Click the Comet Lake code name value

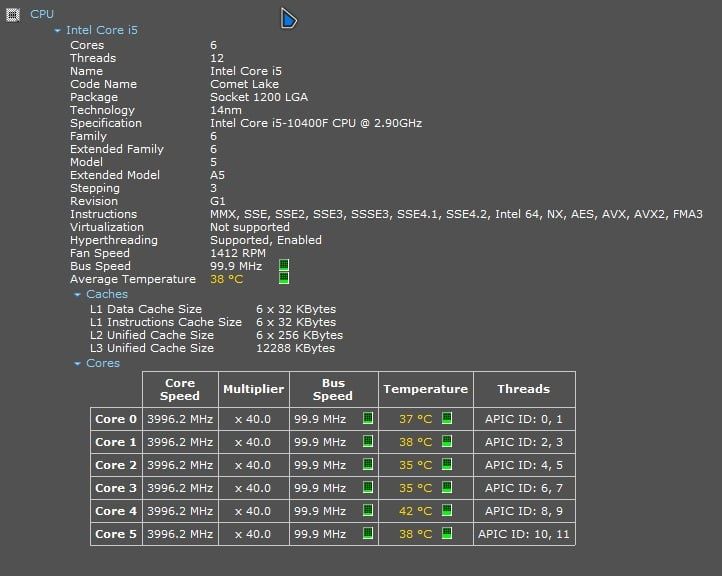245,84
